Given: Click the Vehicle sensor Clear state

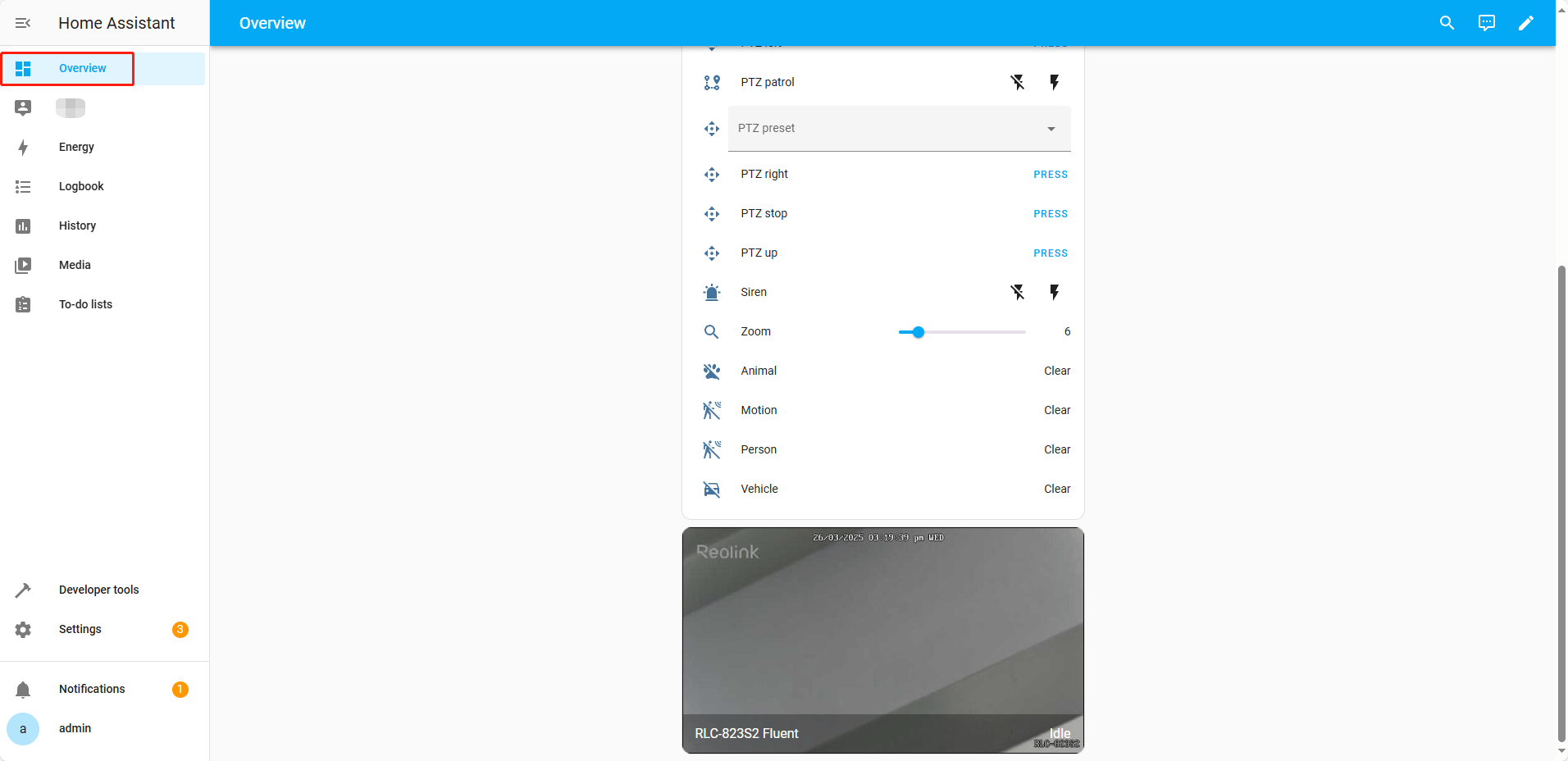Looking at the screenshot, I should click(x=1057, y=490).
